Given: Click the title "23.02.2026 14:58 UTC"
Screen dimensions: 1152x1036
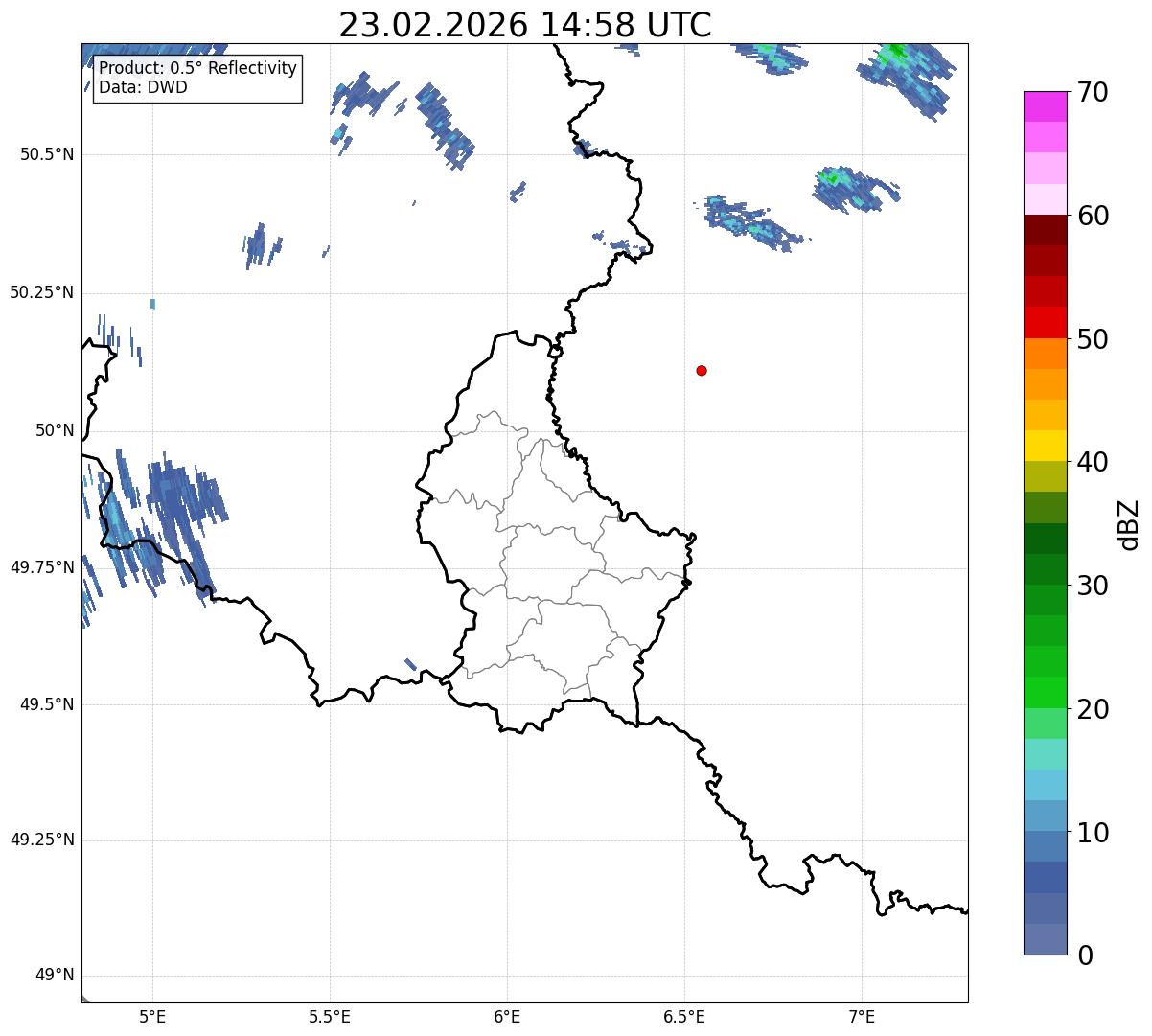Looking at the screenshot, I should click(525, 25).
